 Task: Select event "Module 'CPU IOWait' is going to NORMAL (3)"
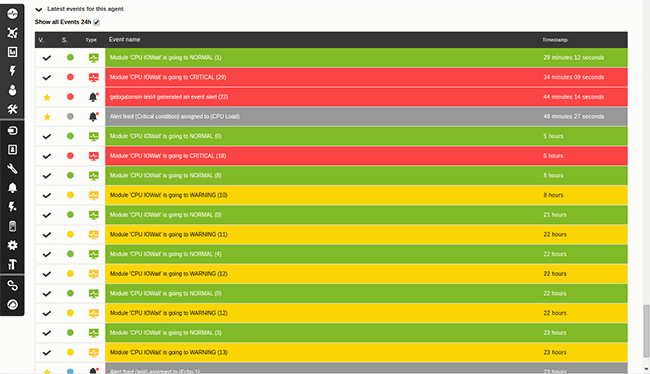(366, 333)
